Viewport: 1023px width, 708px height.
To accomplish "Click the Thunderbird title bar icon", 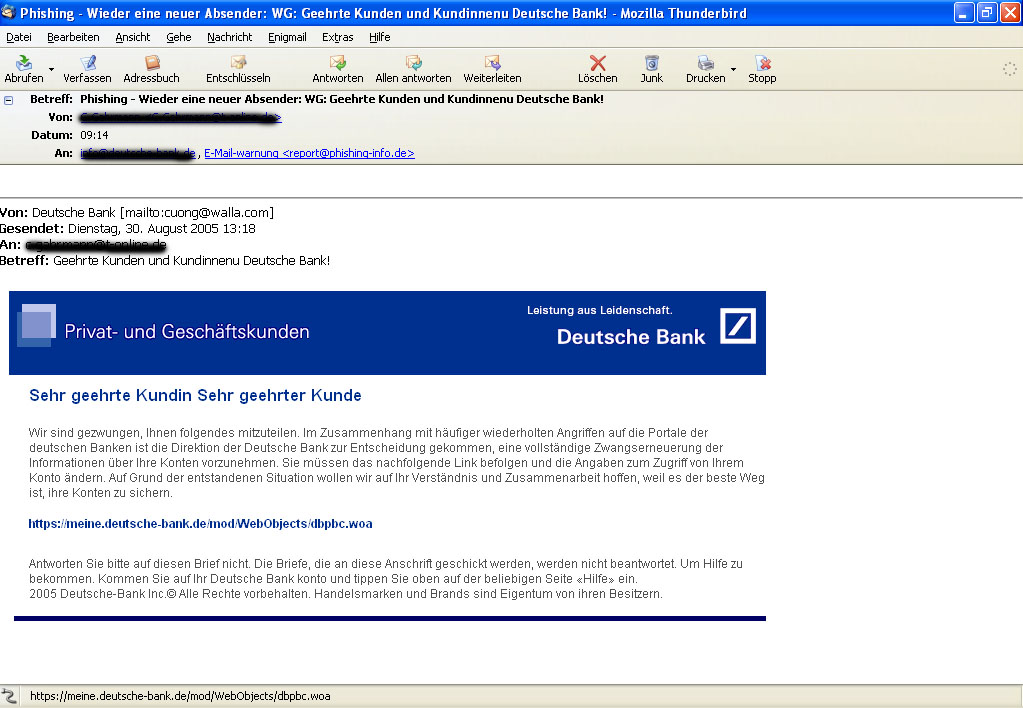I will [9, 12].
